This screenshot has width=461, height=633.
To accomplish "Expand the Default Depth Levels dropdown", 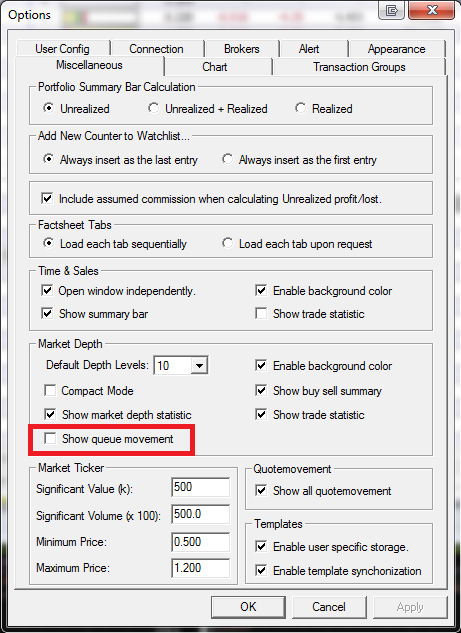I will tap(199, 366).
